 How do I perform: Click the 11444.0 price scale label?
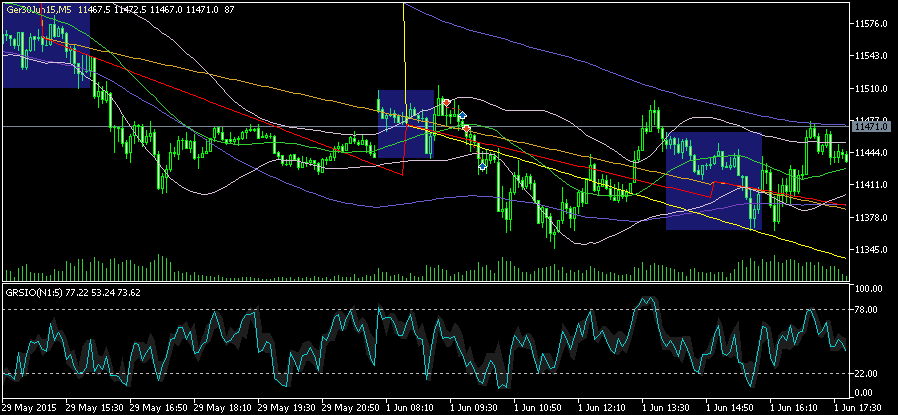[x=870, y=153]
